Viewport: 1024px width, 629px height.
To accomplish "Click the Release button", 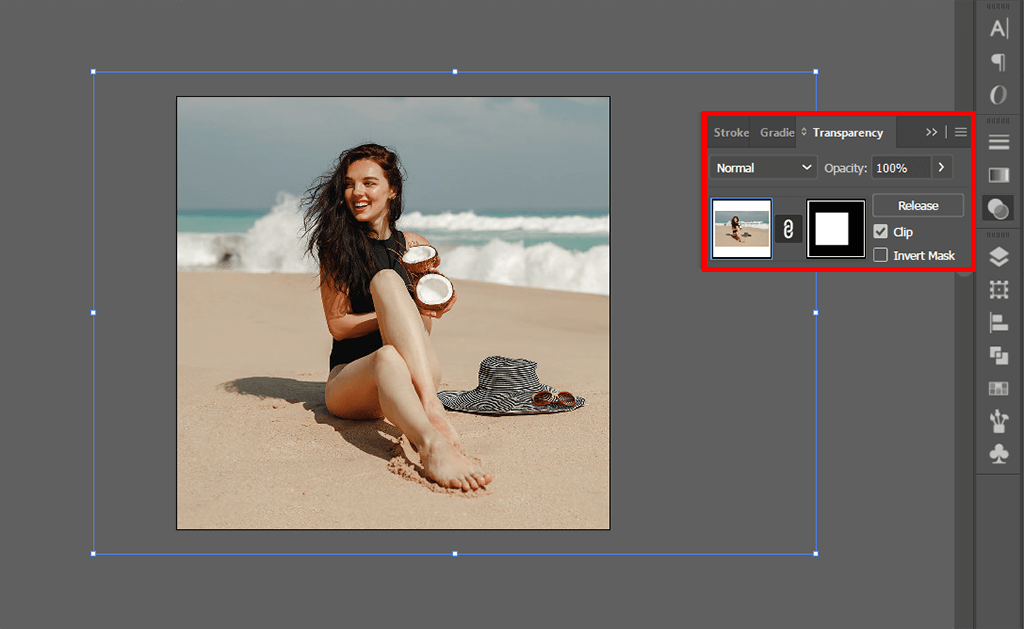I will pos(917,205).
